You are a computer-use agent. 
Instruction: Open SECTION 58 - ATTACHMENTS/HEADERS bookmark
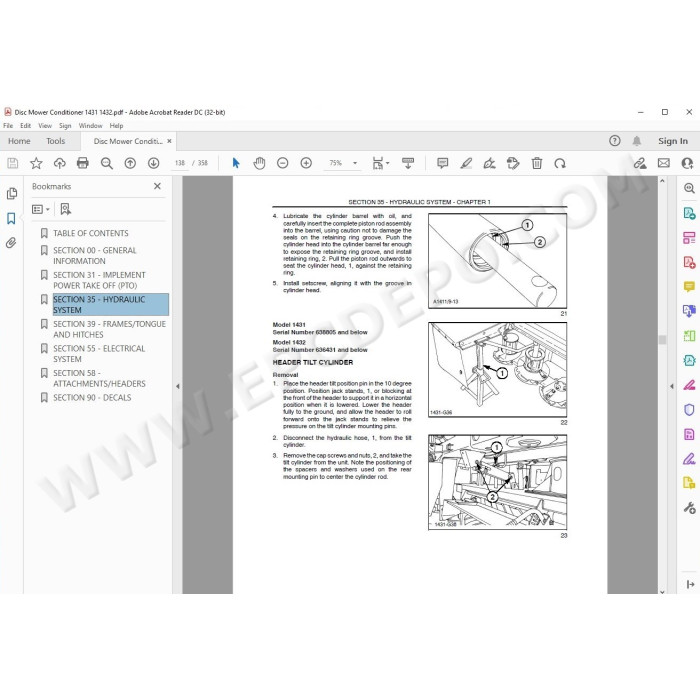[x=99, y=379]
